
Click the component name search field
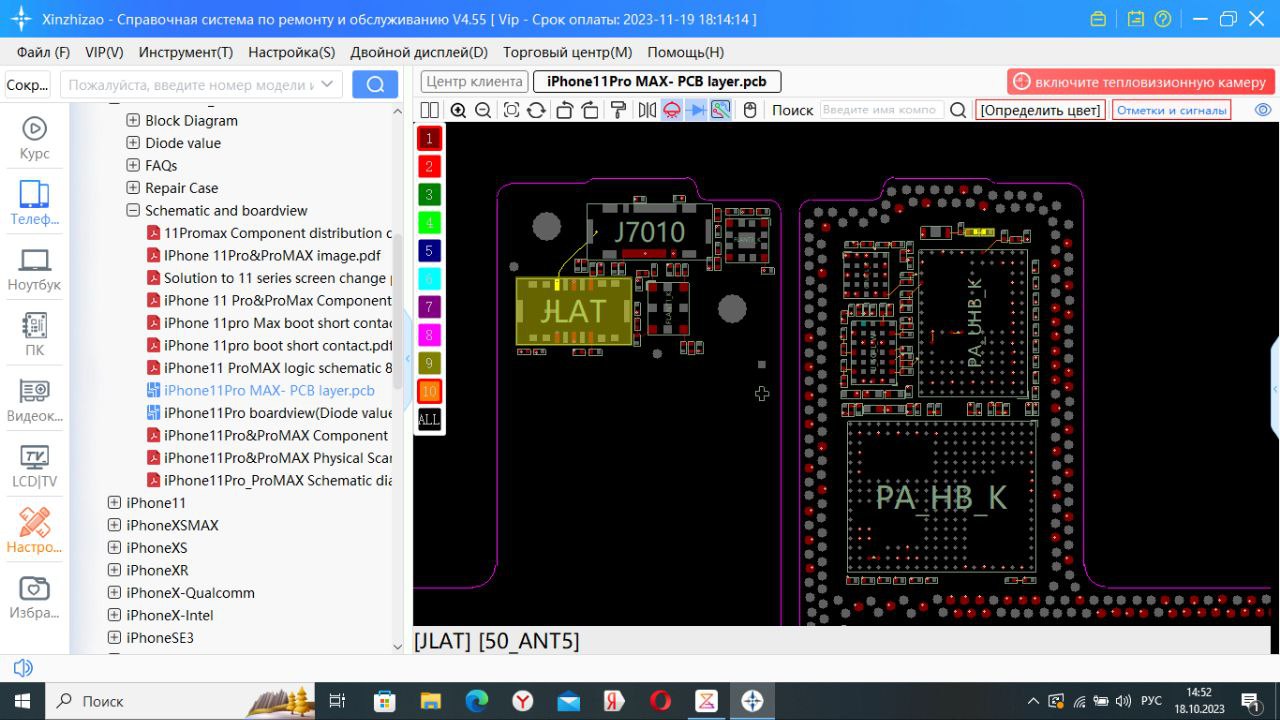(x=880, y=110)
